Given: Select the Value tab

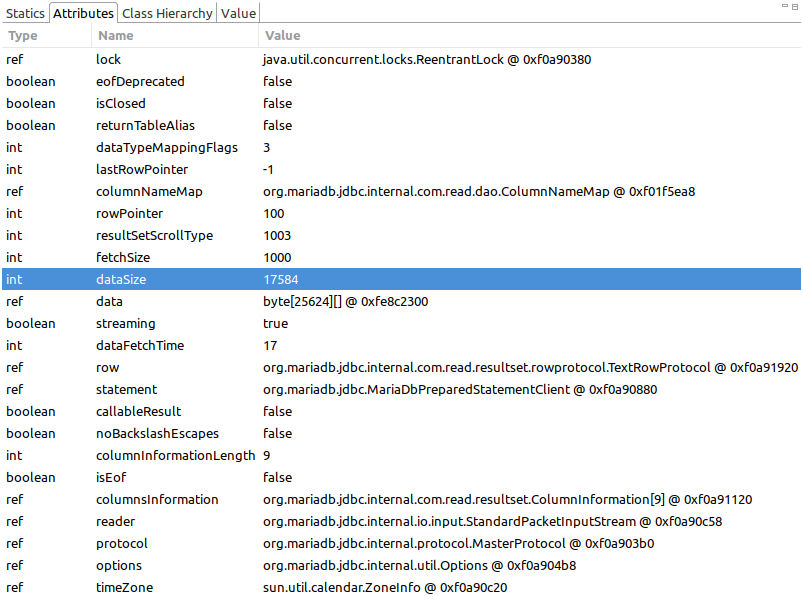Looking at the screenshot, I should coord(238,13).
